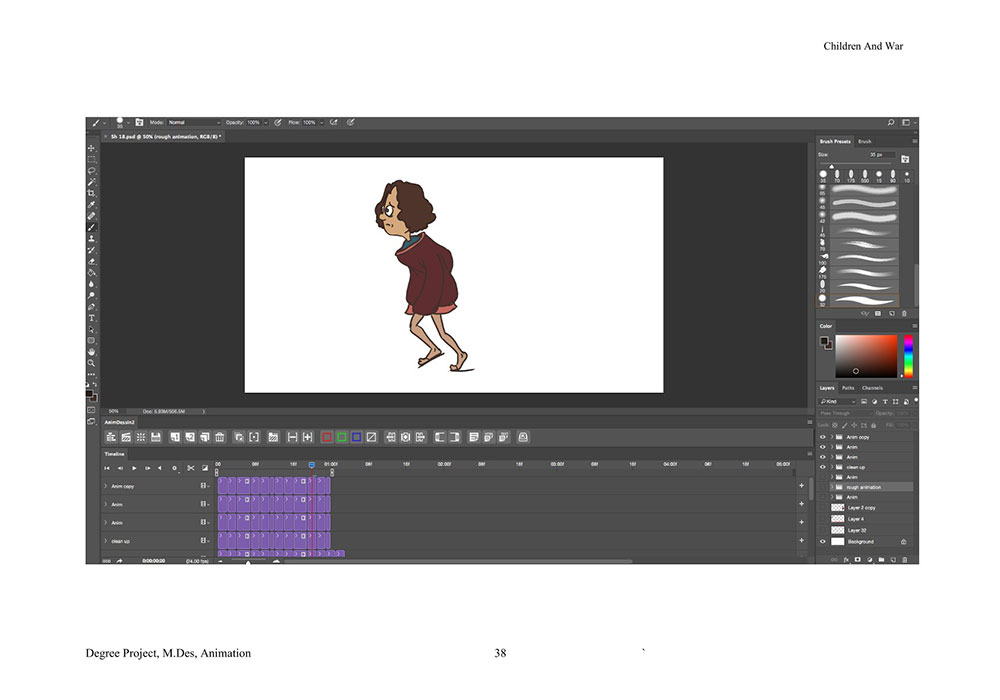Screen dimensions: 1000x700
Task: Switch to the Channels tab
Action: [x=872, y=388]
